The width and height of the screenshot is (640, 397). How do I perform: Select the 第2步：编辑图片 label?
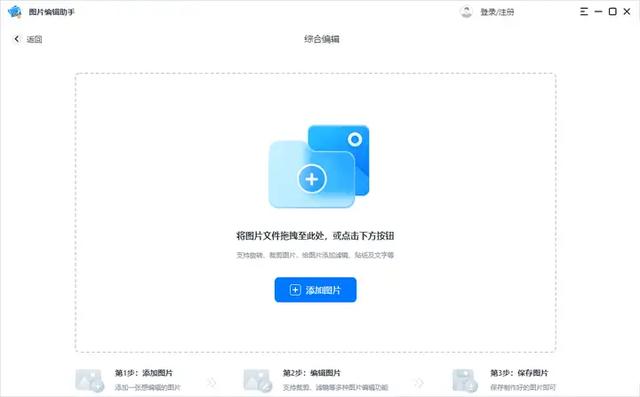pos(311,373)
